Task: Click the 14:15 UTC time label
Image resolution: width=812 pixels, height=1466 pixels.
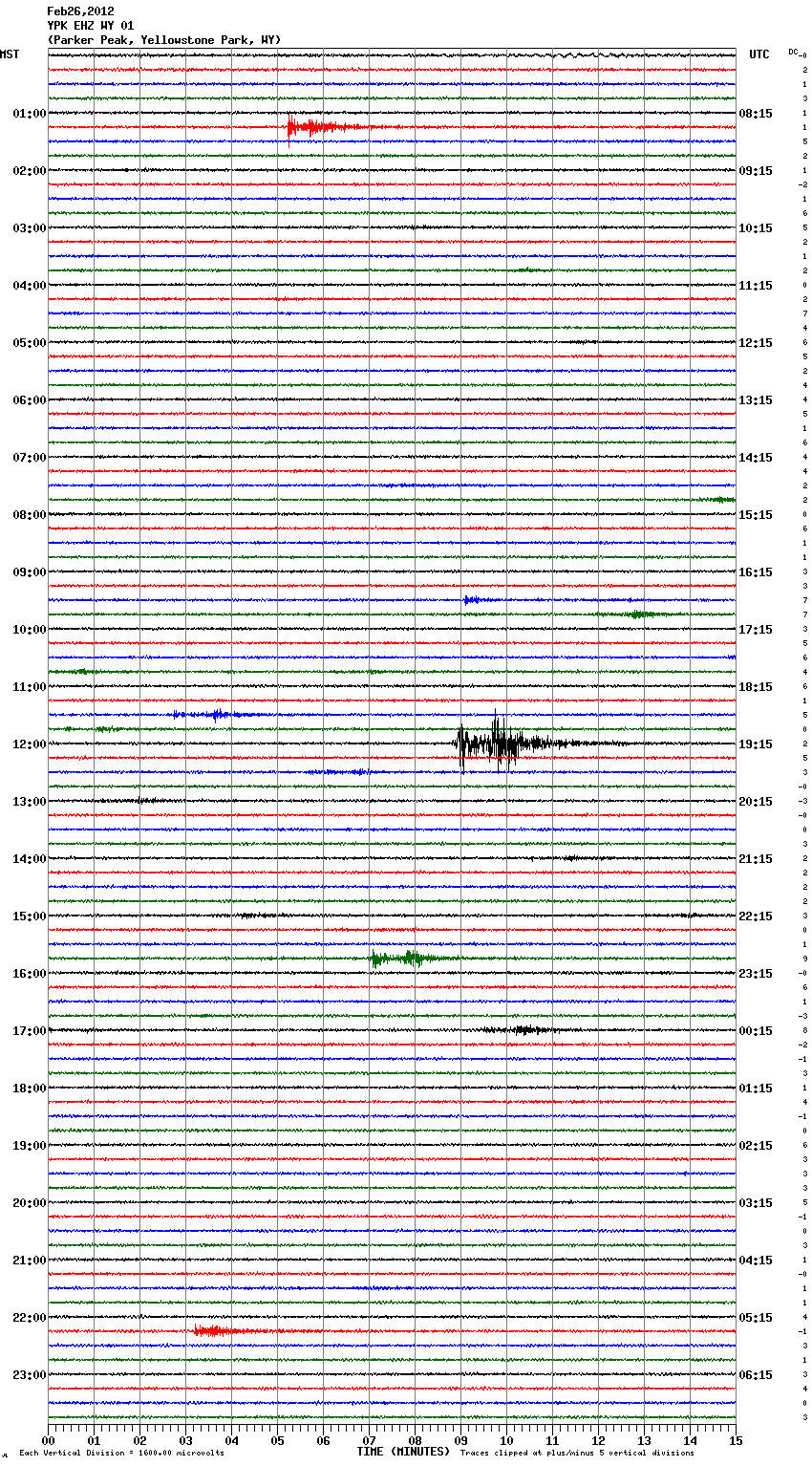Action: (x=756, y=458)
